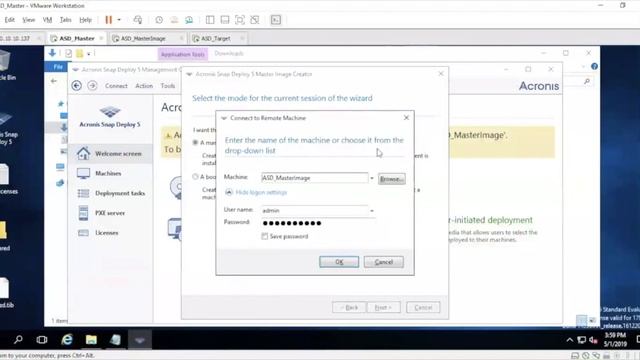Image resolution: width=640 pixels, height=360 pixels.
Task: Show hidden tray icons chevron
Action: point(569,340)
